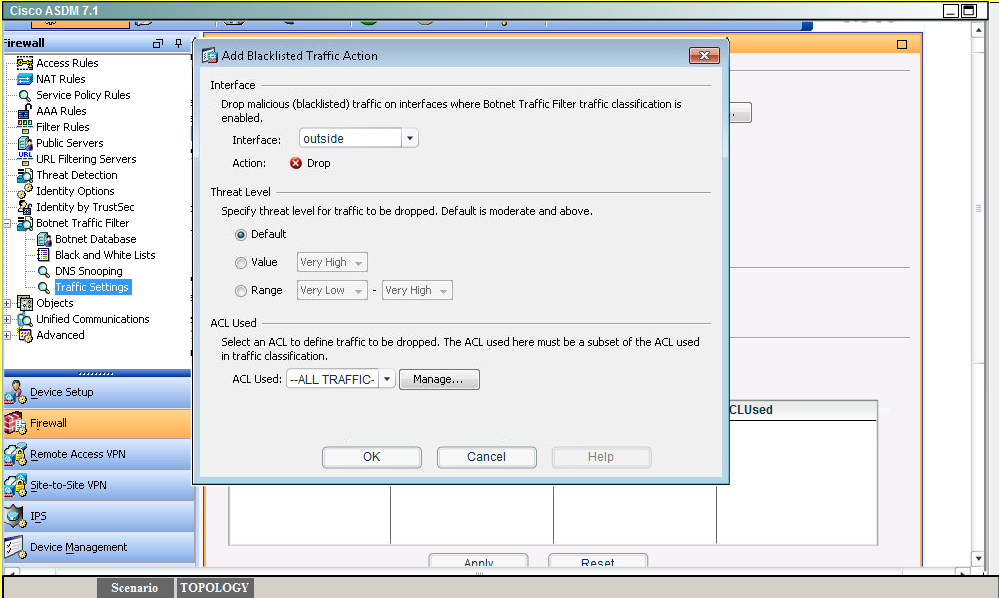Click the NAT Rules tree icon
999x598 pixels.
pos(25,79)
